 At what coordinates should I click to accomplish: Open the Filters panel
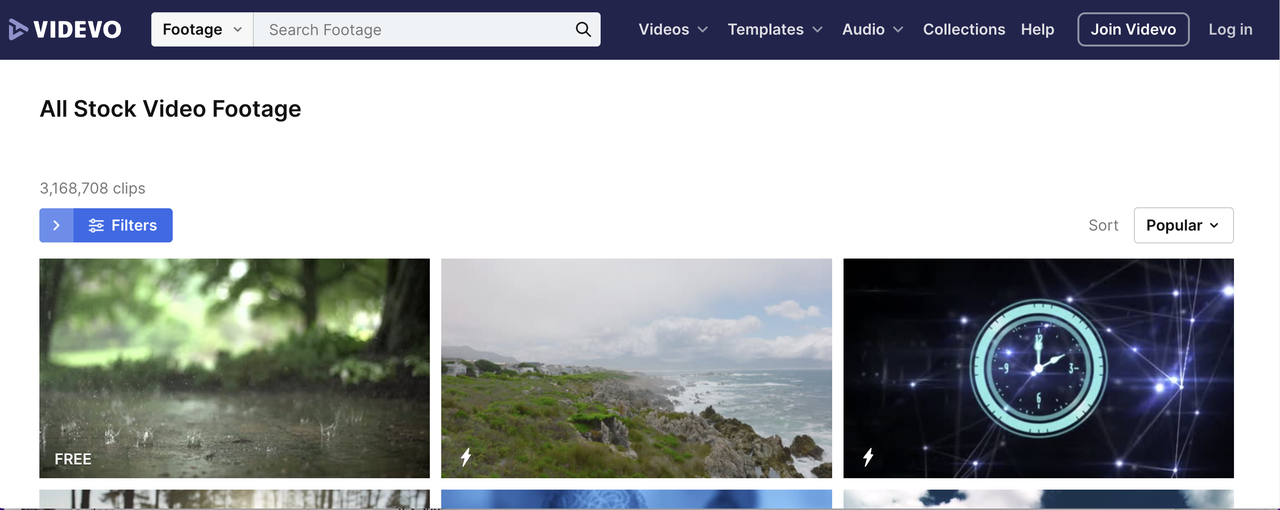click(123, 225)
